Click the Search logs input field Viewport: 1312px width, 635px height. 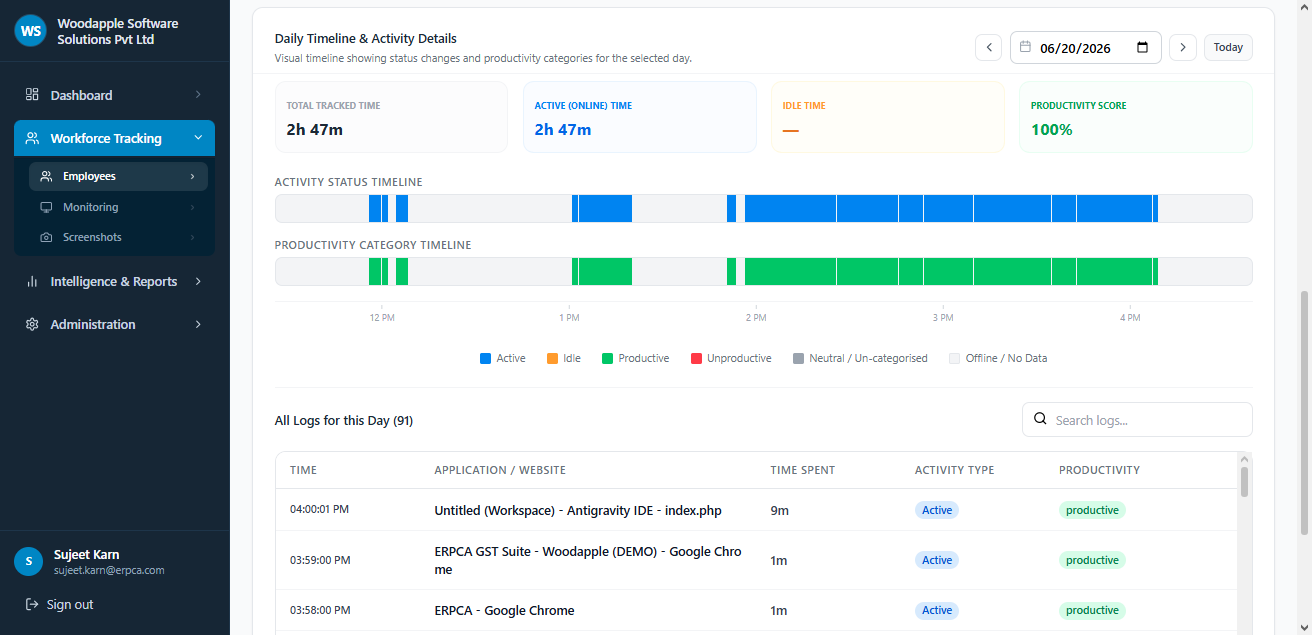click(1137, 420)
